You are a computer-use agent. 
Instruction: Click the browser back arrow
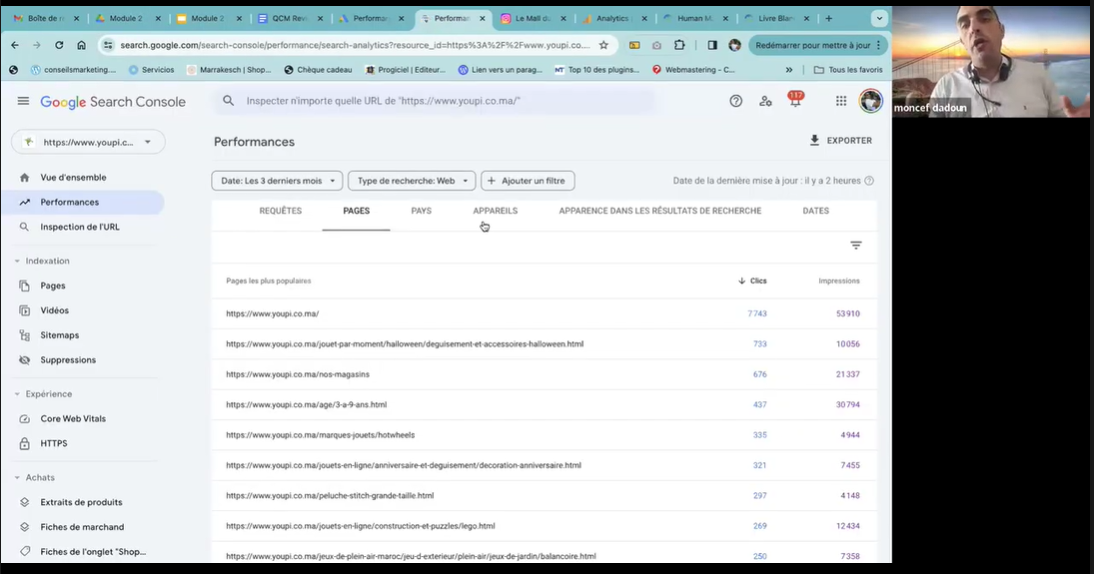[15, 45]
